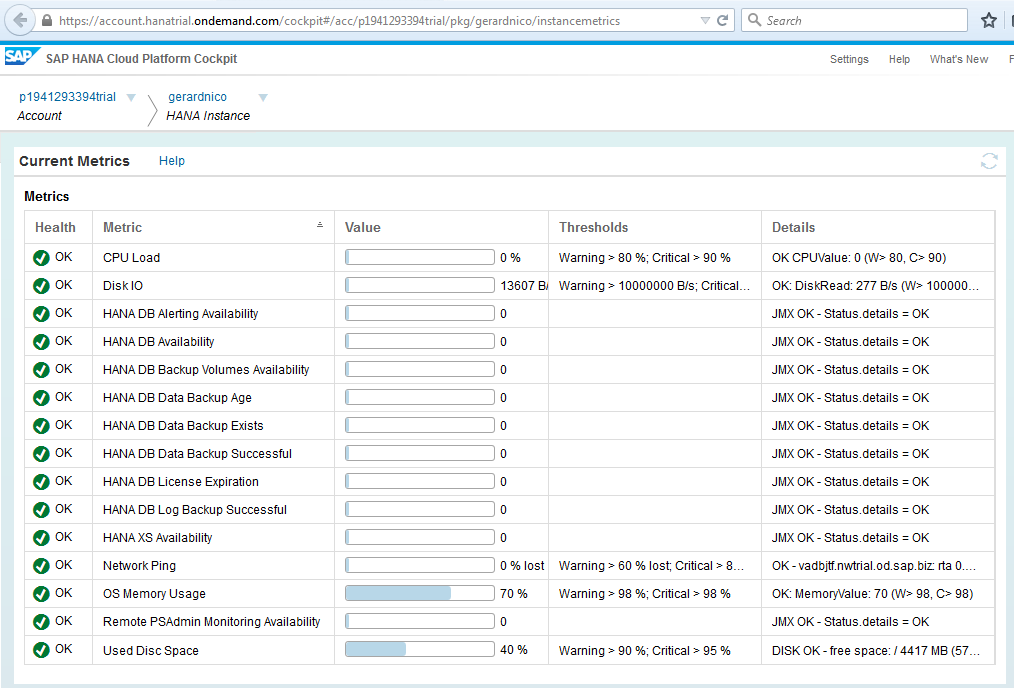Click the green OK icon for HANA DB Availability
The width and height of the screenshot is (1014, 688).
coord(39,341)
